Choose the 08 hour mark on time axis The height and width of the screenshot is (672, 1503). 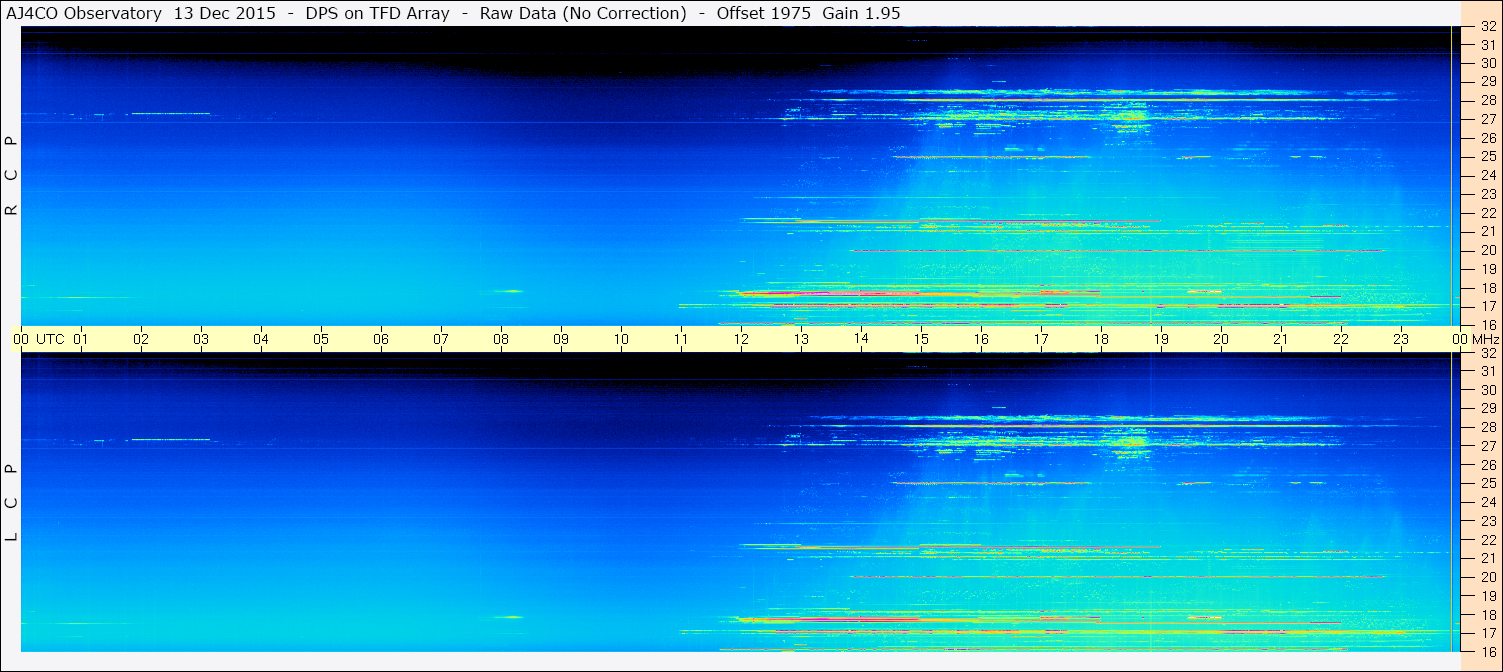(501, 339)
